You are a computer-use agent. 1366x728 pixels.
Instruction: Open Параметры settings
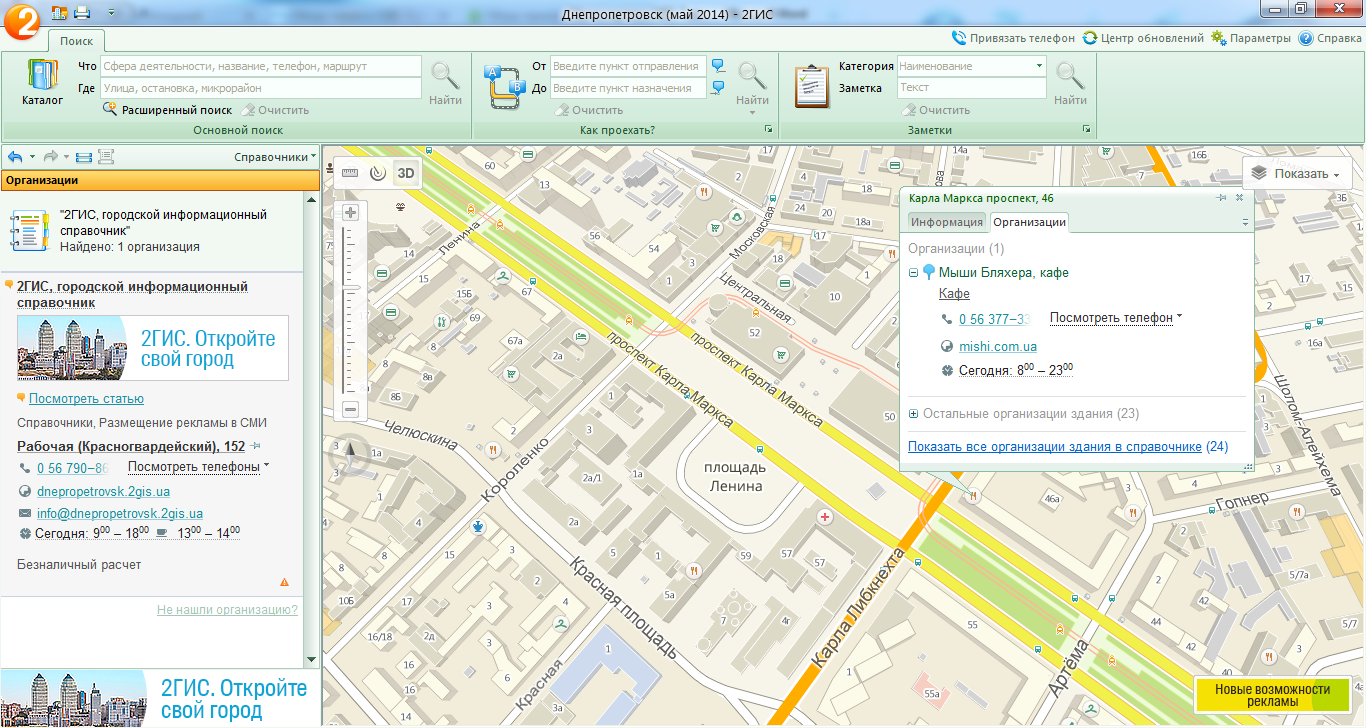pyautogui.click(x=1251, y=38)
